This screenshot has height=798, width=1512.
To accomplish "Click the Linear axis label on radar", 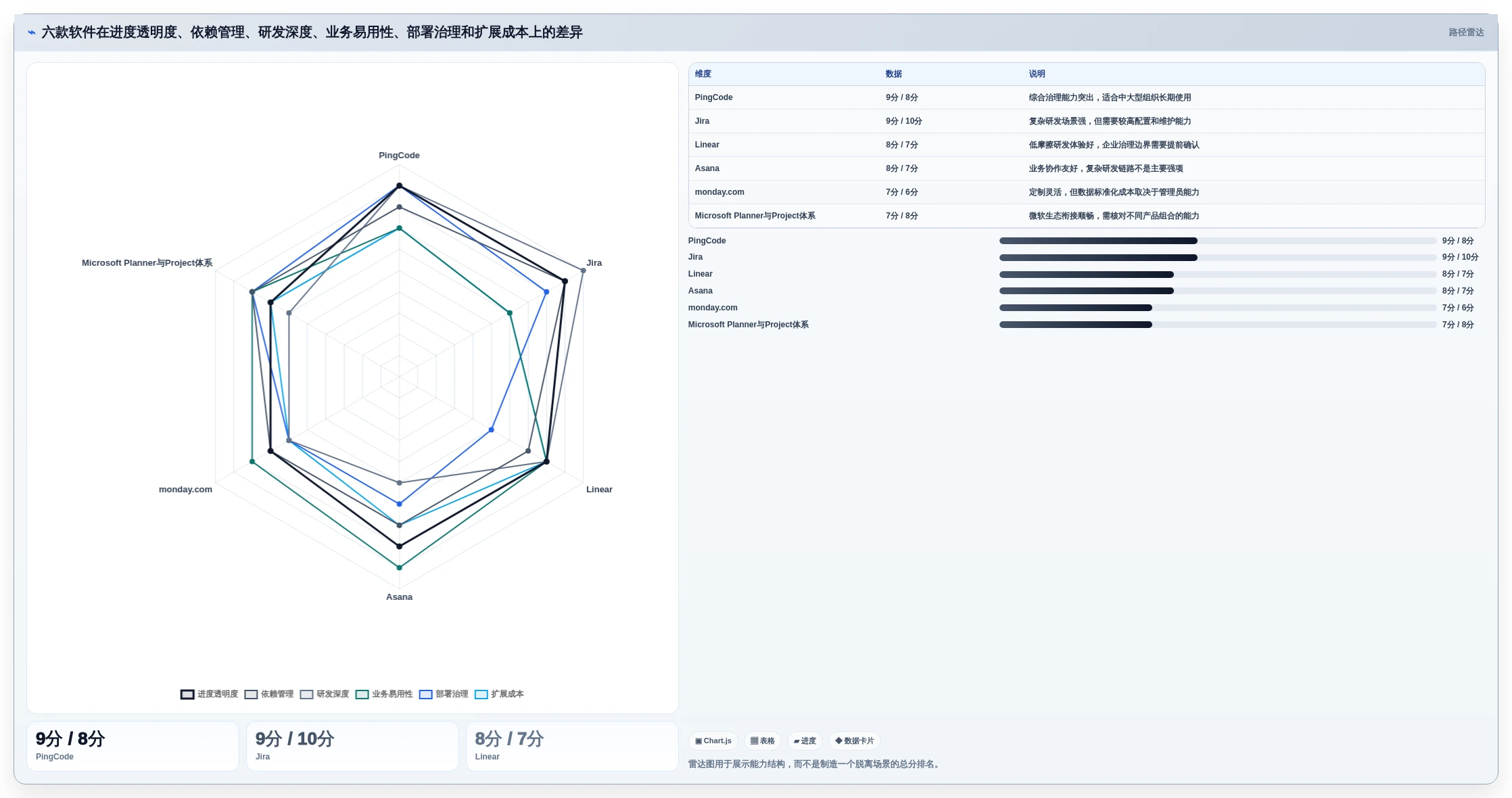I will (x=599, y=490).
